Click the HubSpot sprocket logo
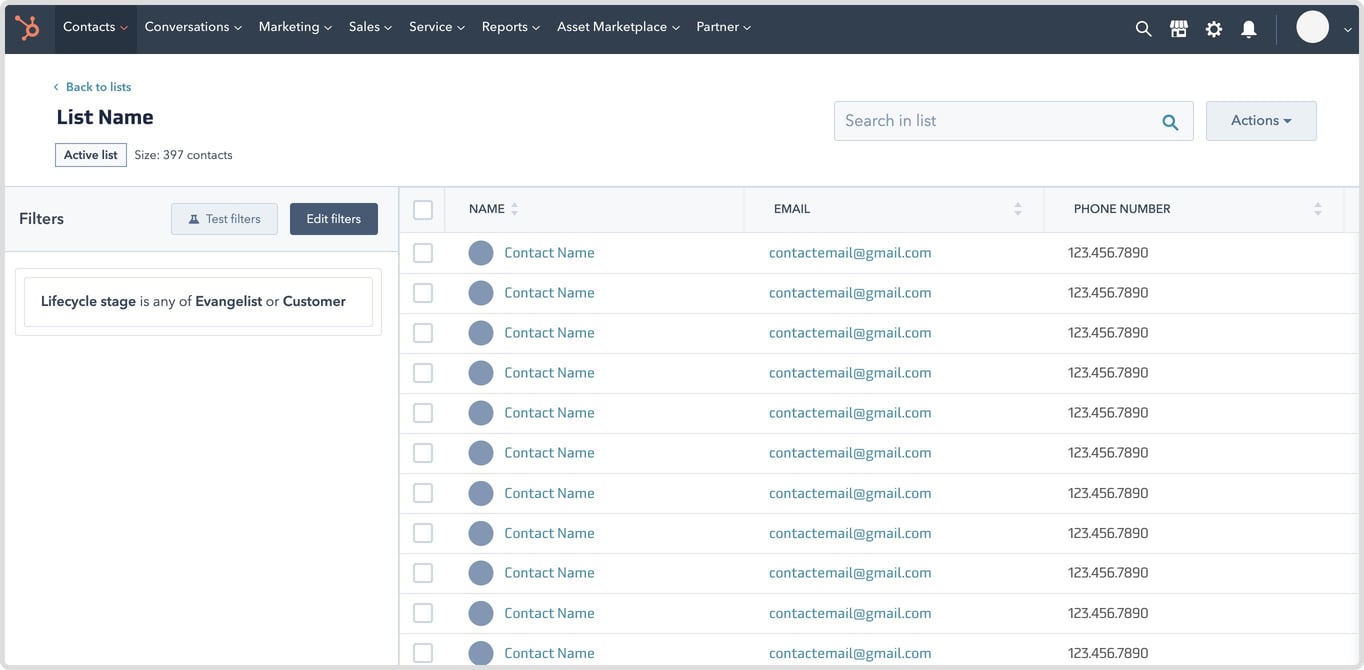Image resolution: width=1364 pixels, height=670 pixels. pos(28,27)
